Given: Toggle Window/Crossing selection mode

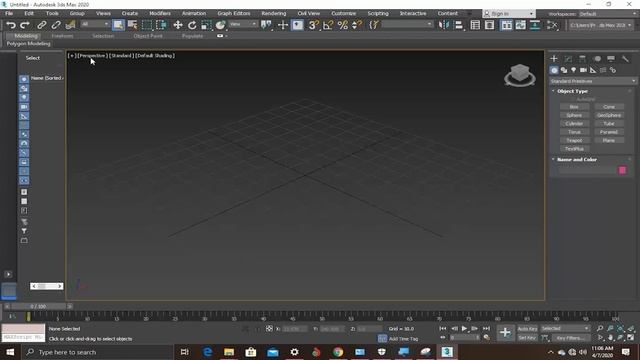Looking at the screenshot, I should pyautogui.click(x=161, y=25).
